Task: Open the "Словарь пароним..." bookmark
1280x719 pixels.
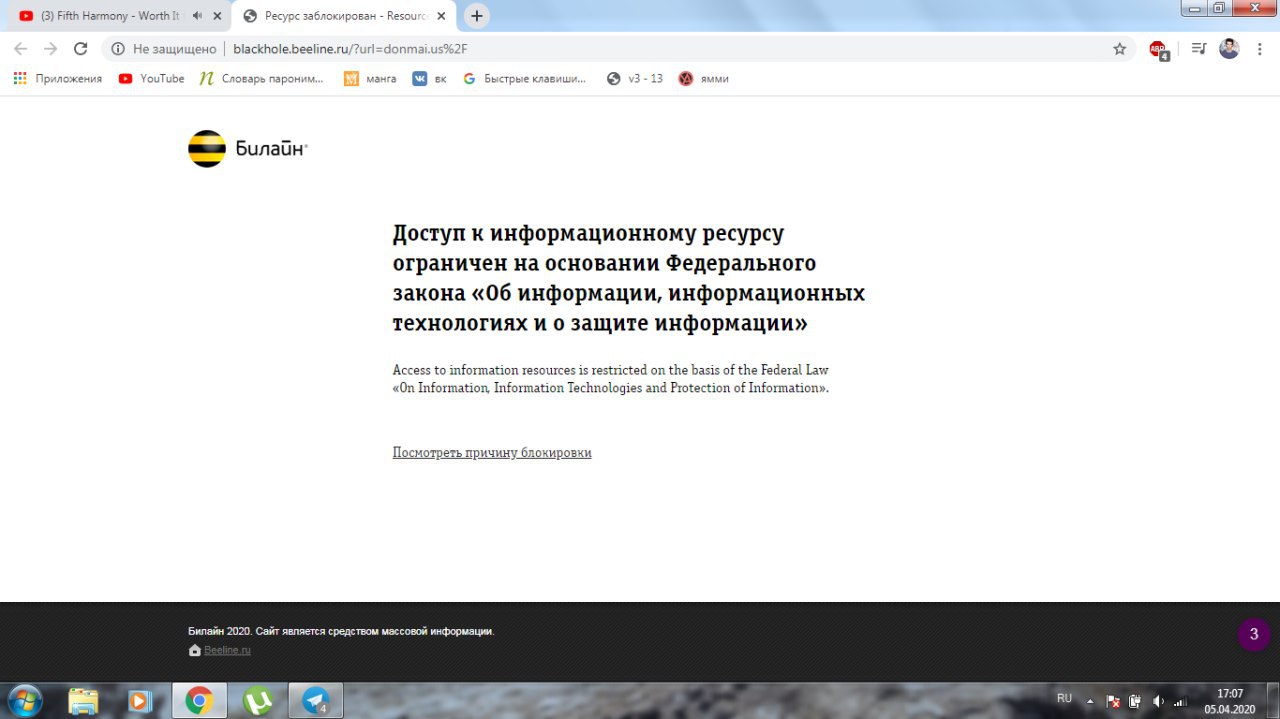Action: pyautogui.click(x=262, y=78)
